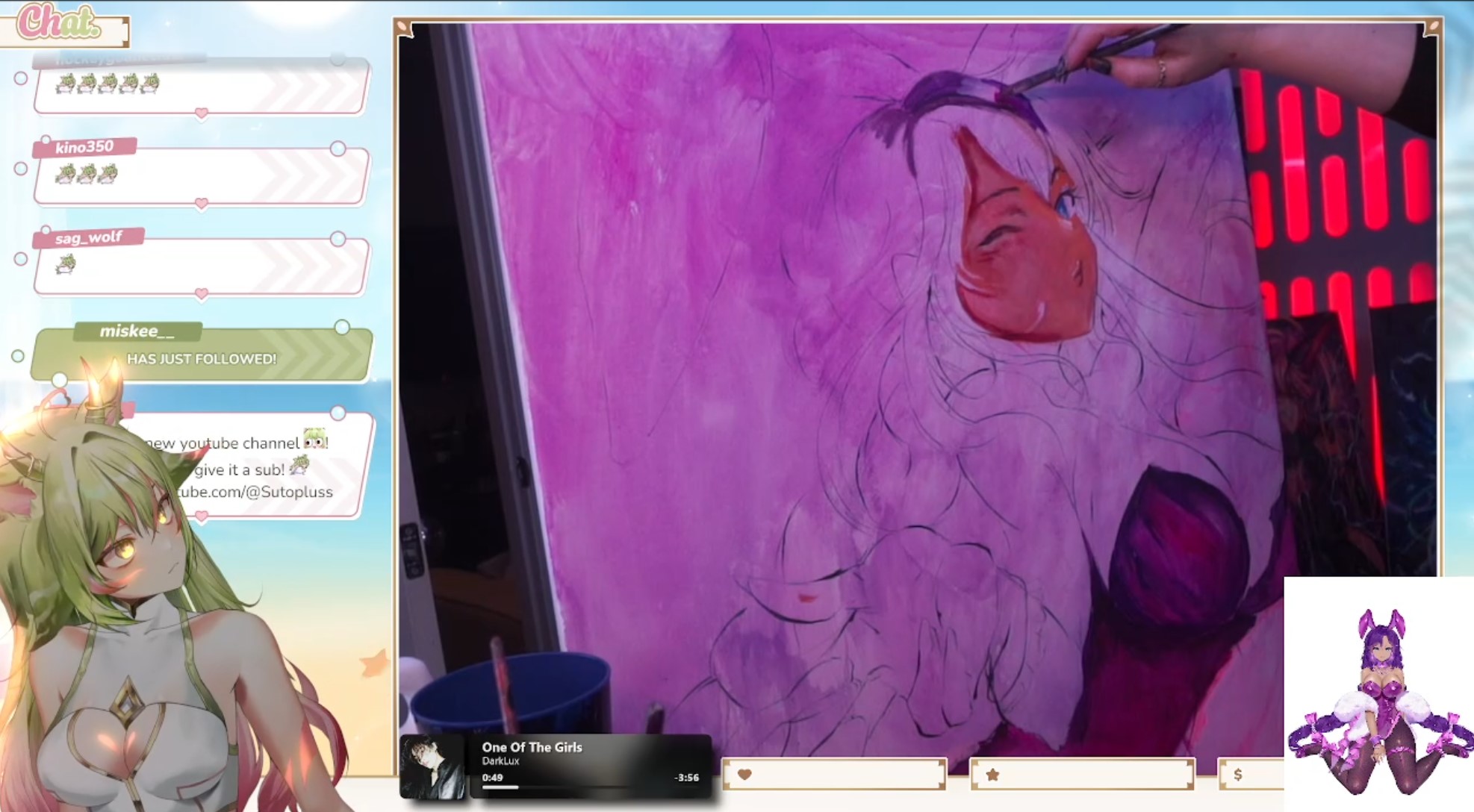1474x812 pixels.
Task: Click the heart icon in bottom bar
Action: (x=744, y=775)
